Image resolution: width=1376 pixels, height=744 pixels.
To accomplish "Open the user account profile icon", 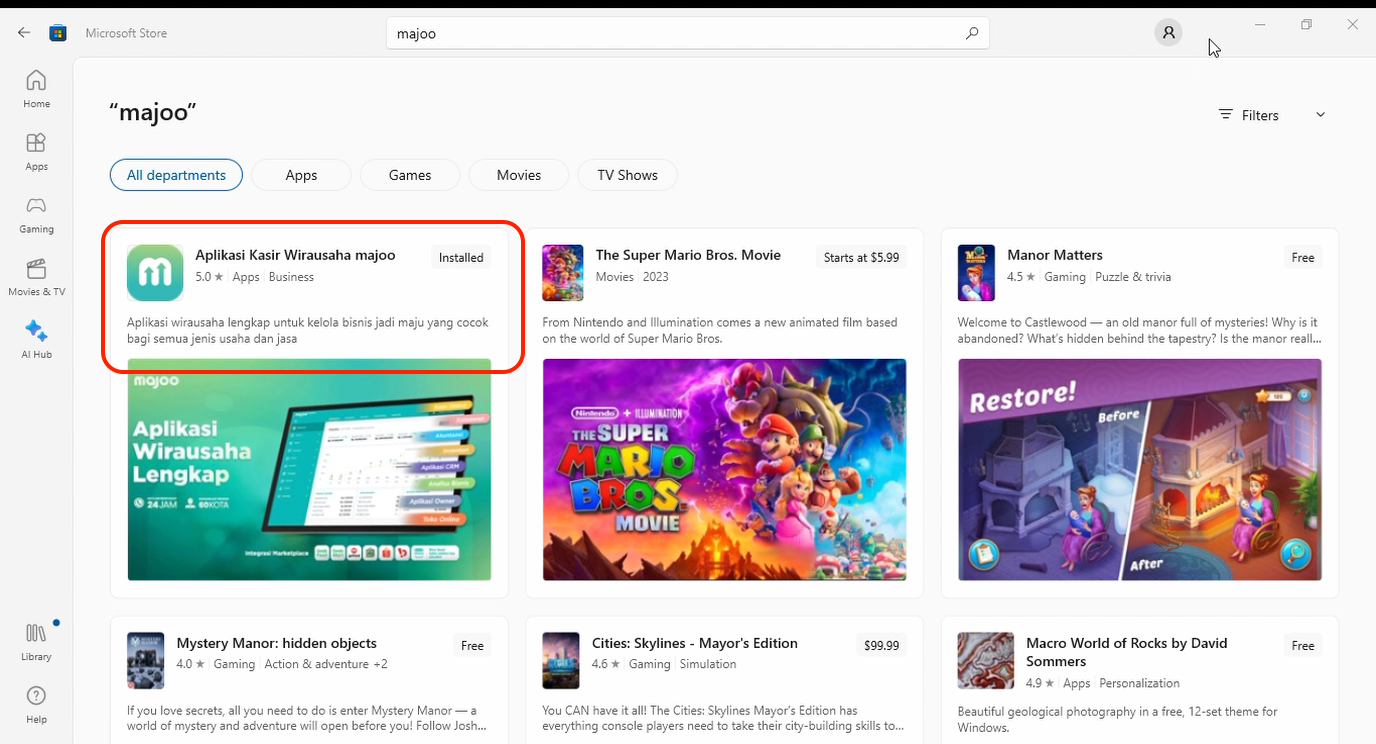I will click(x=1168, y=33).
